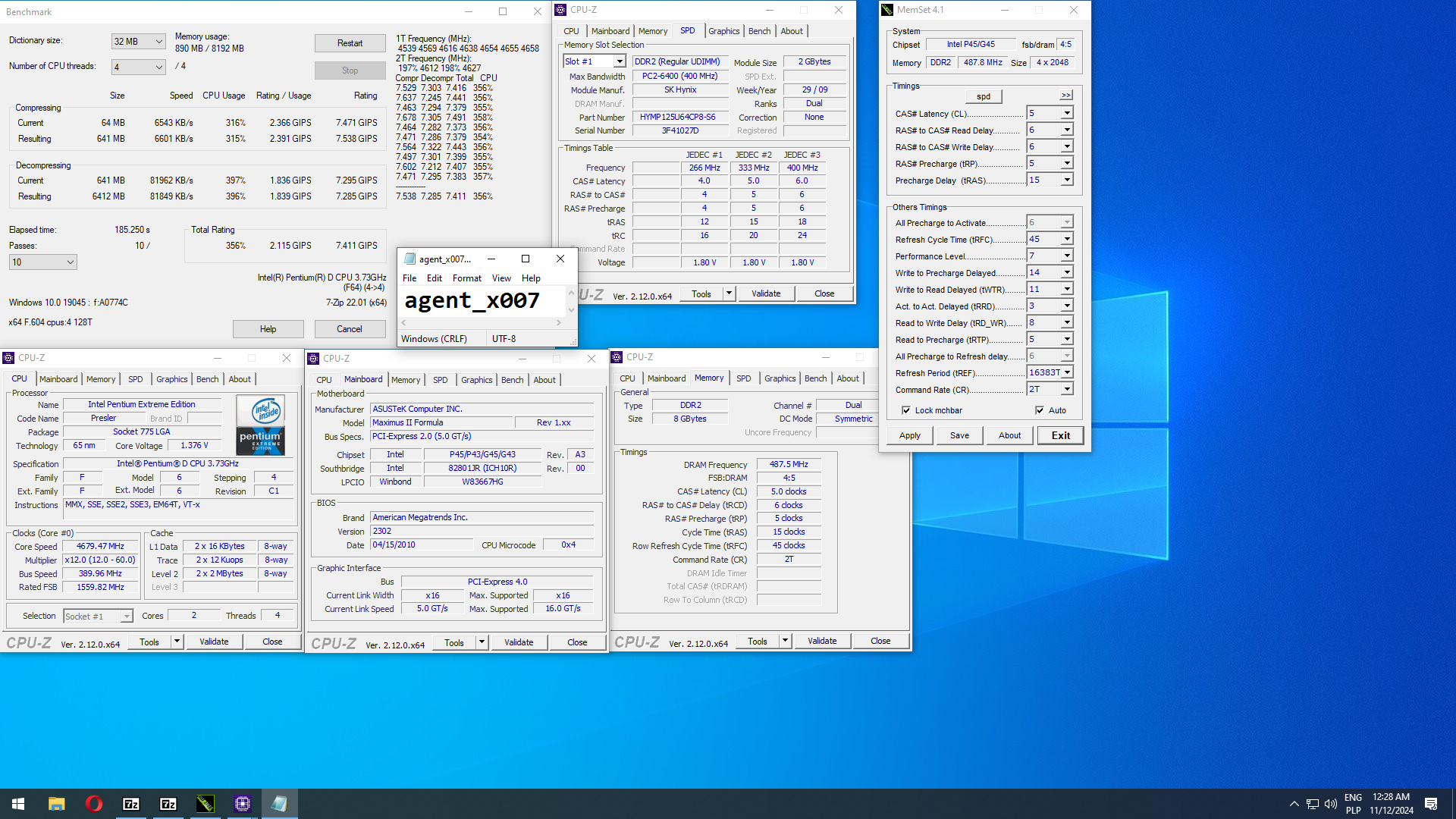Image resolution: width=1456 pixels, height=819 pixels.
Task: Open CPU-Z taskbar icon
Action: [x=242, y=804]
